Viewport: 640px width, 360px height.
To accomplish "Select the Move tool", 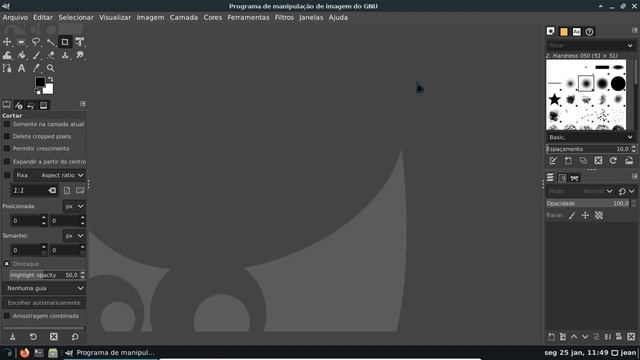I will coord(7,42).
